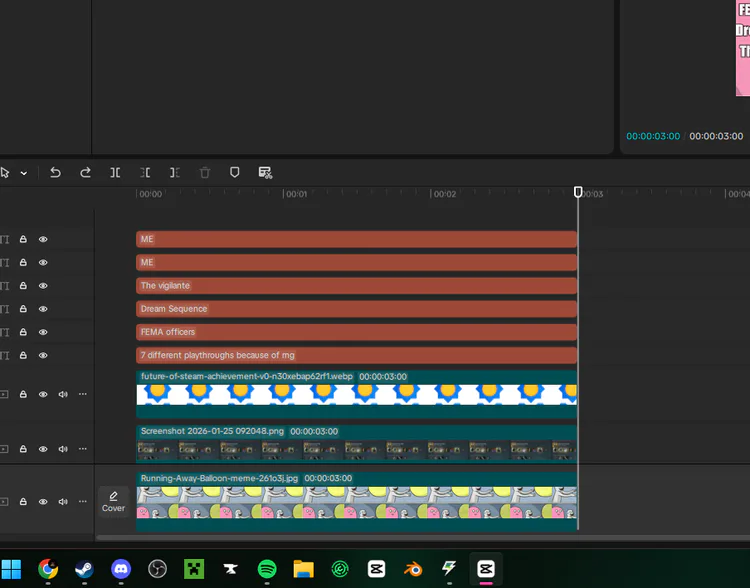Click the 00:02 mark on ruler
Screen dimensions: 750x588
pyautogui.click(x=445, y=194)
